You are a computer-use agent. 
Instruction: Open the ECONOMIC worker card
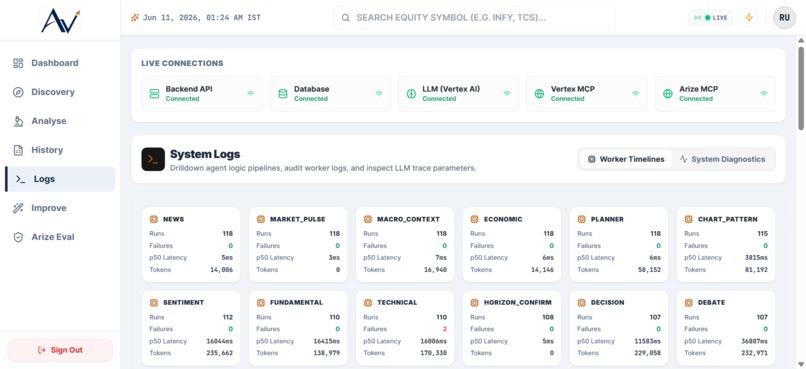[x=511, y=245]
